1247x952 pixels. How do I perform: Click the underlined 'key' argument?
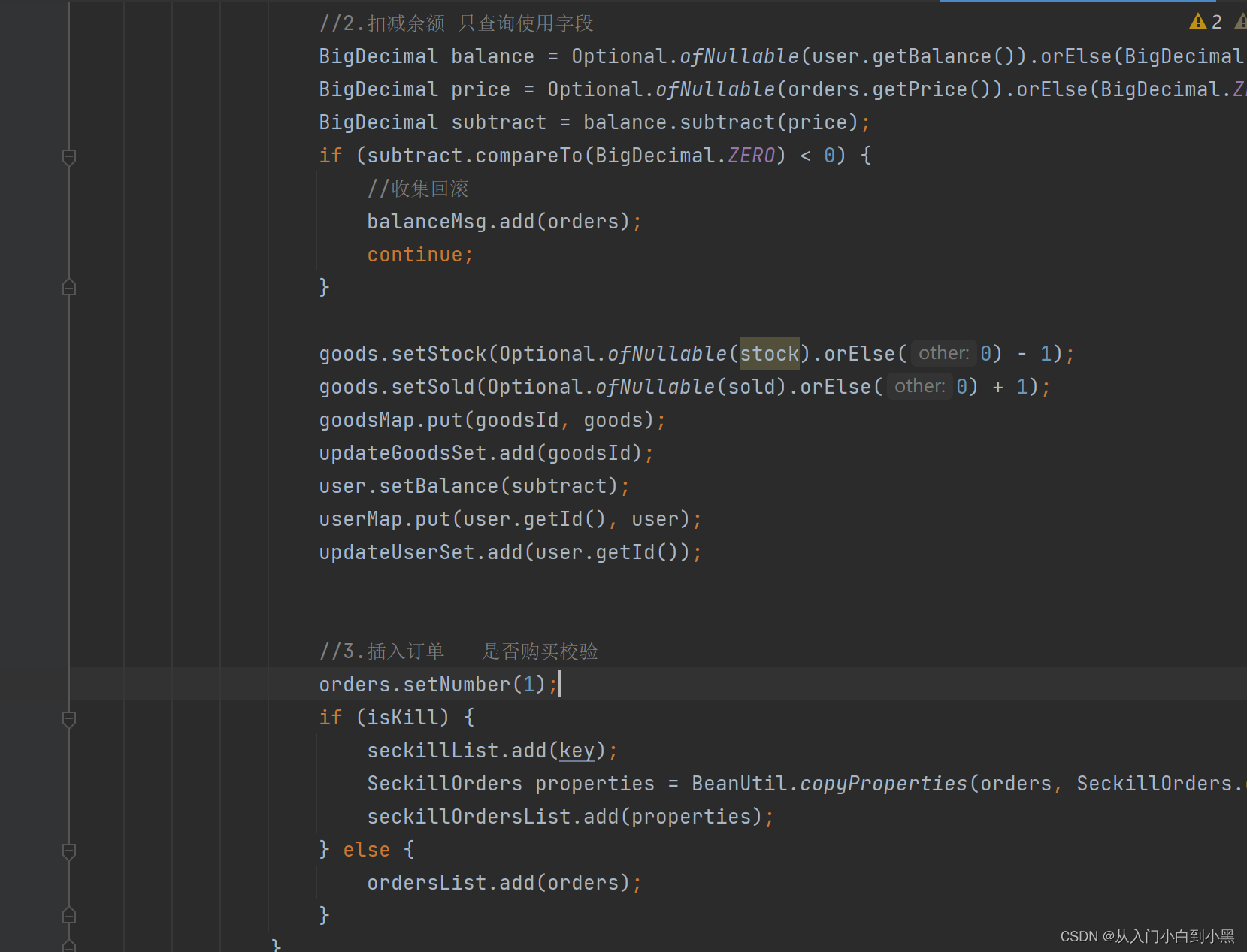(x=577, y=751)
